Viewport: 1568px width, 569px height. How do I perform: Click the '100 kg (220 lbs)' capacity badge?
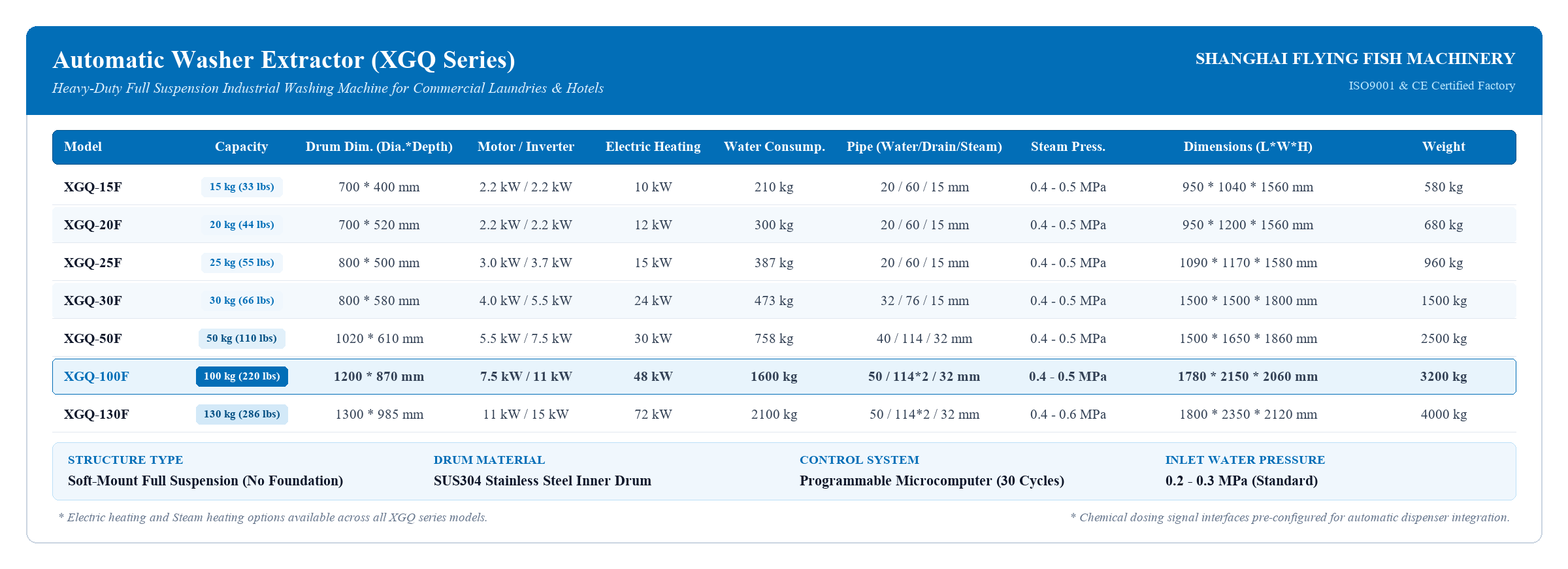click(x=242, y=376)
